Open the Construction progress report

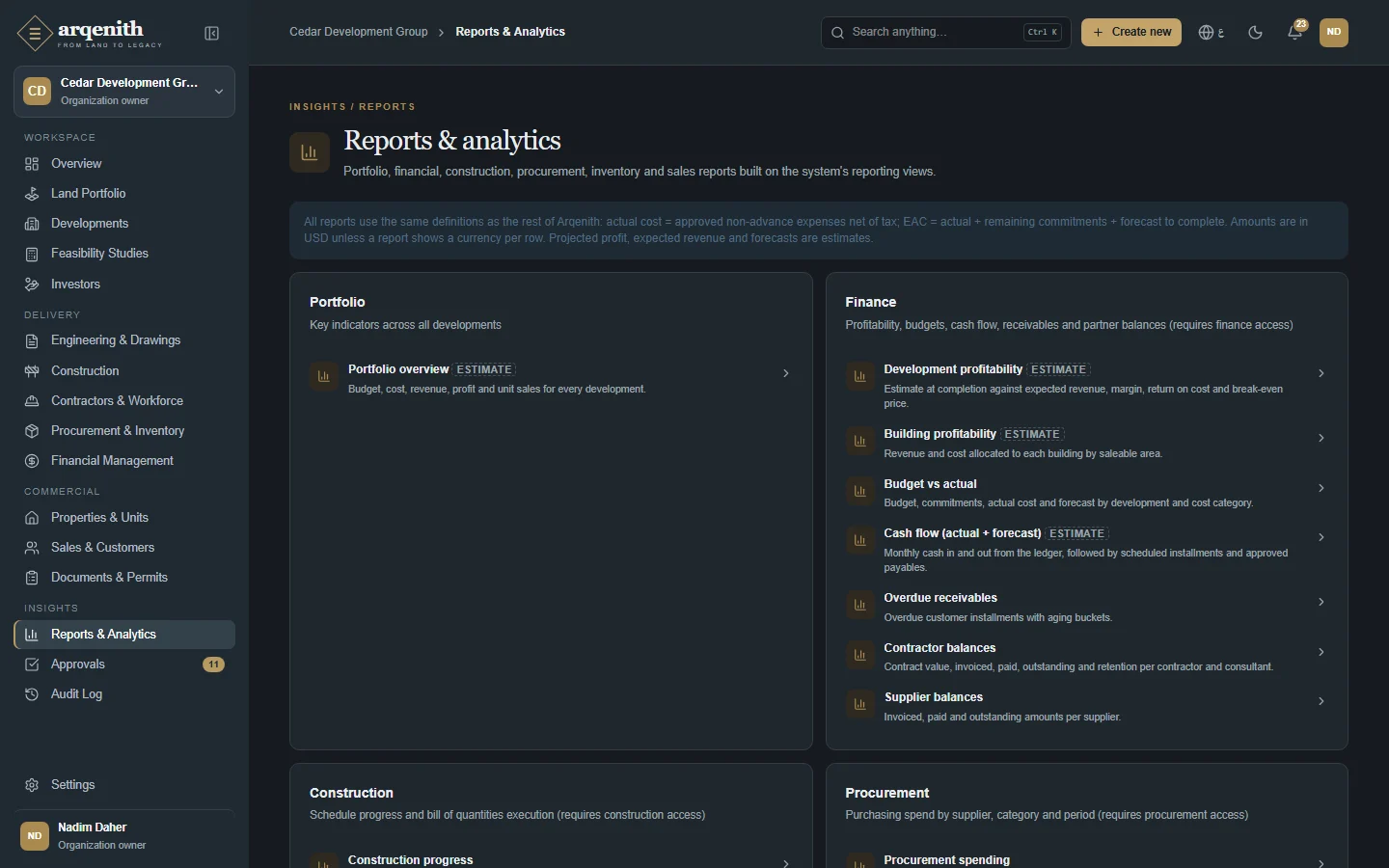coord(552,860)
